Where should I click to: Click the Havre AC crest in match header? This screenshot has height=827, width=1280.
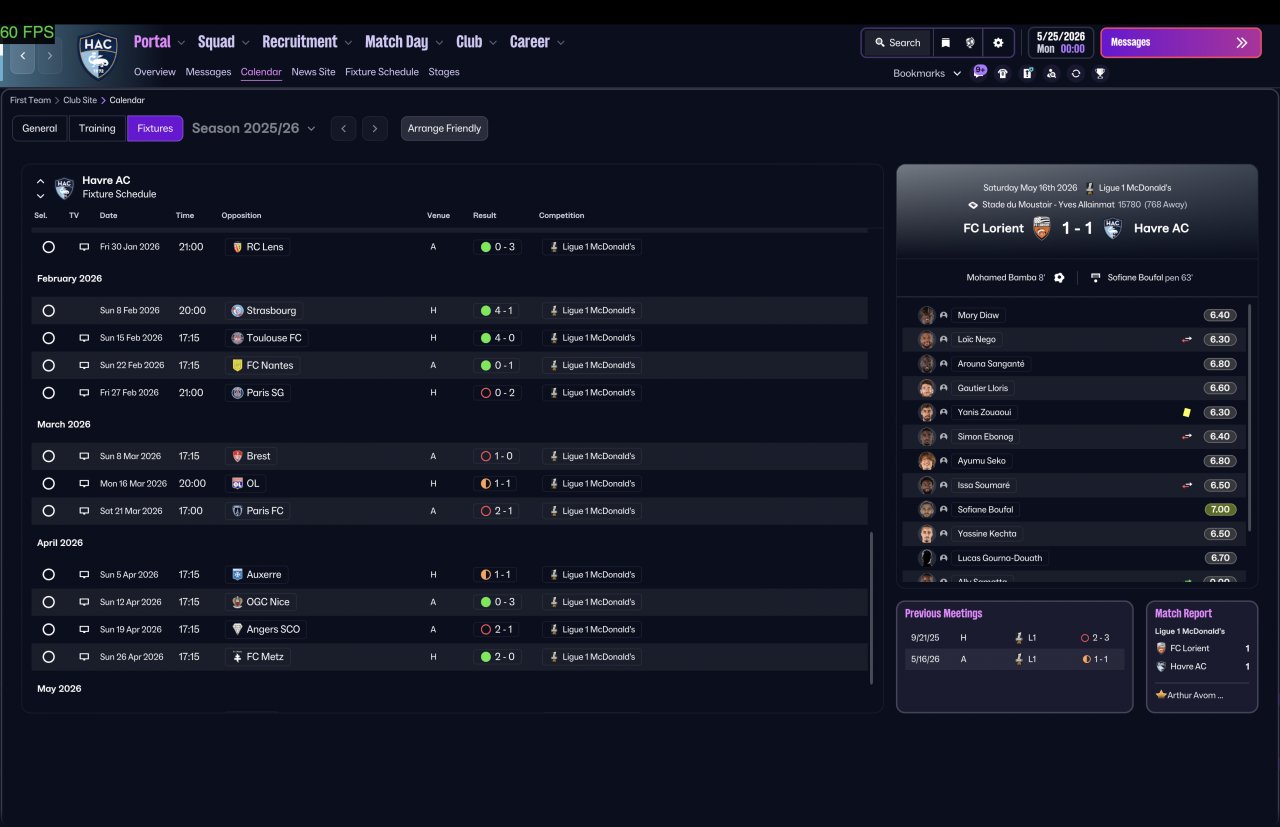tap(1112, 228)
